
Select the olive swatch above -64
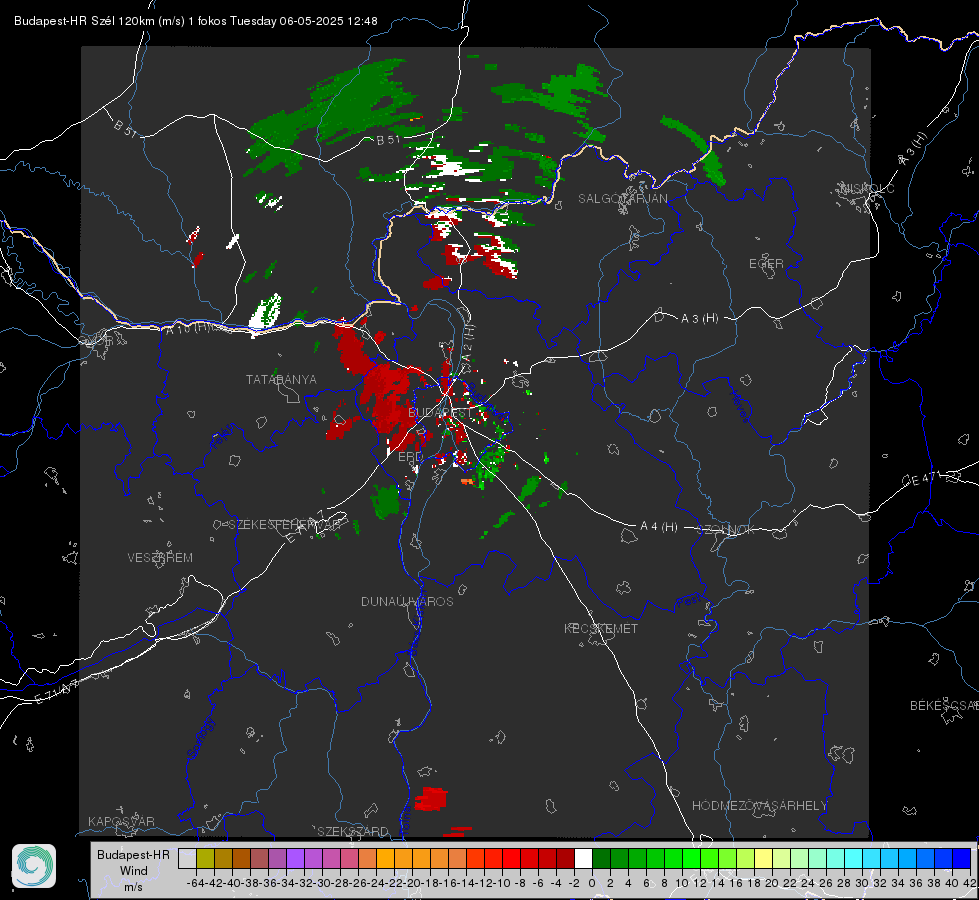click(205, 859)
